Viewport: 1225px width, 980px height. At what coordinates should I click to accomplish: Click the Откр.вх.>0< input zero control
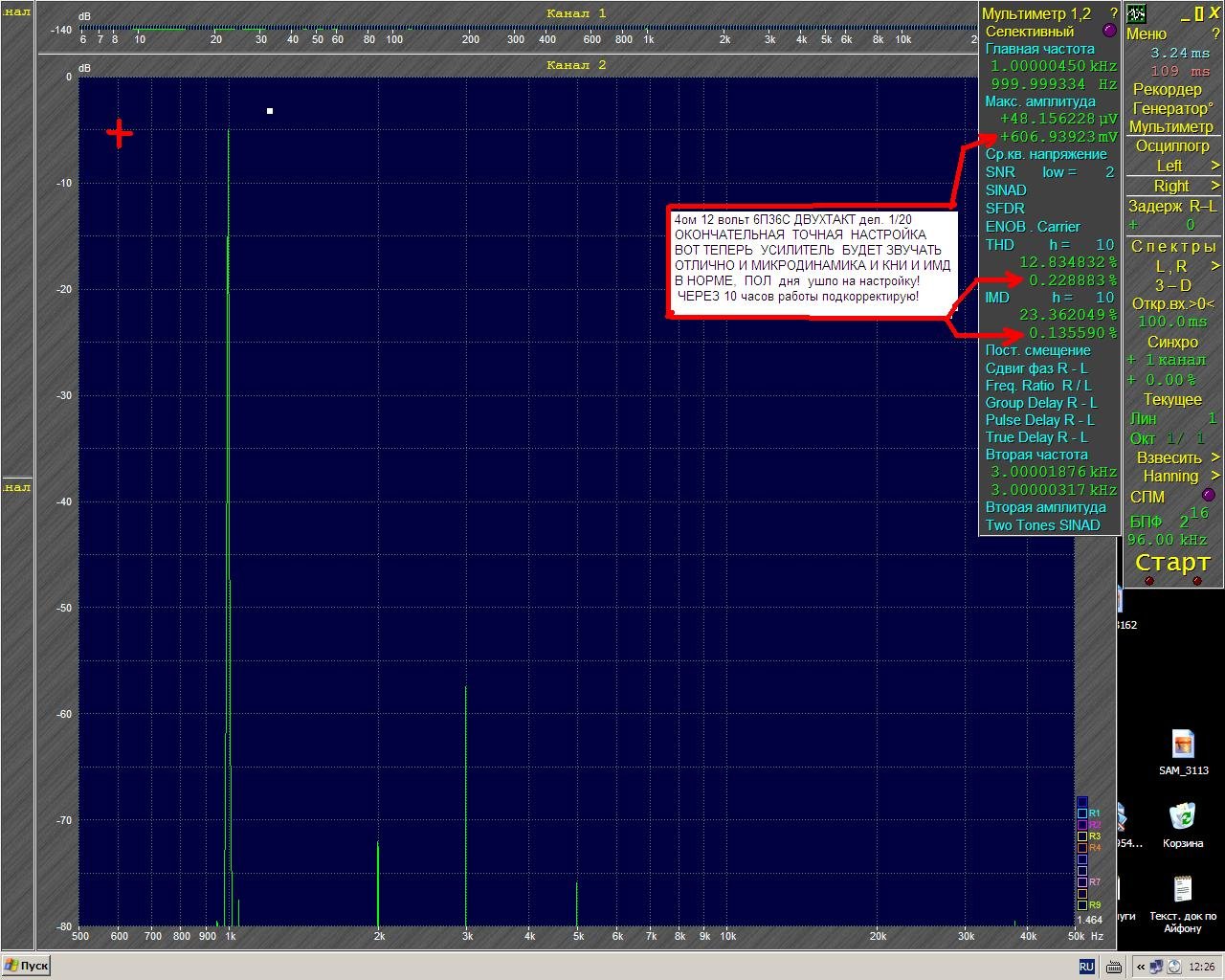(x=1173, y=303)
